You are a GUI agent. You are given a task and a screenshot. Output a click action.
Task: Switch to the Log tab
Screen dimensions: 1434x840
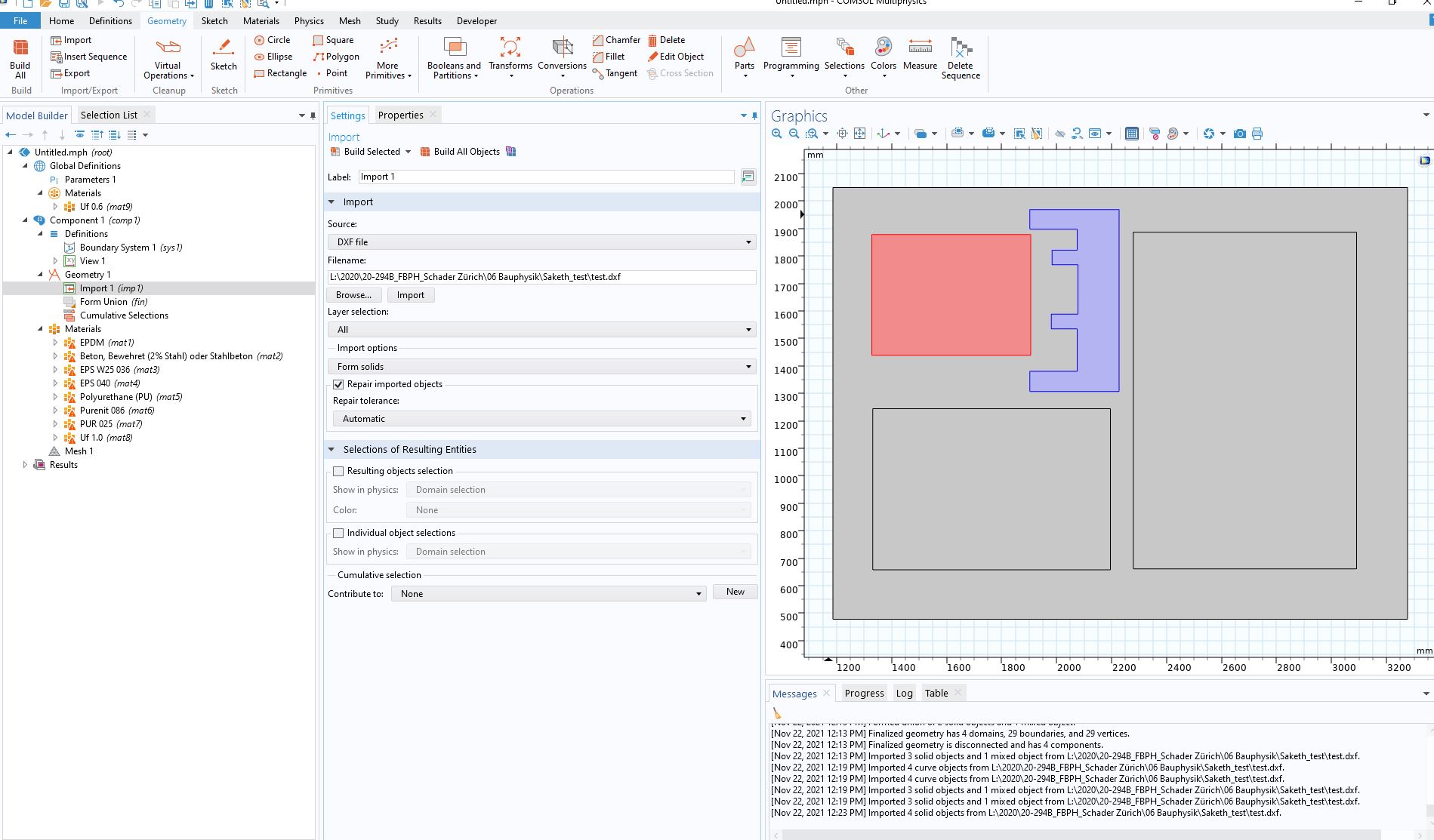tap(904, 693)
